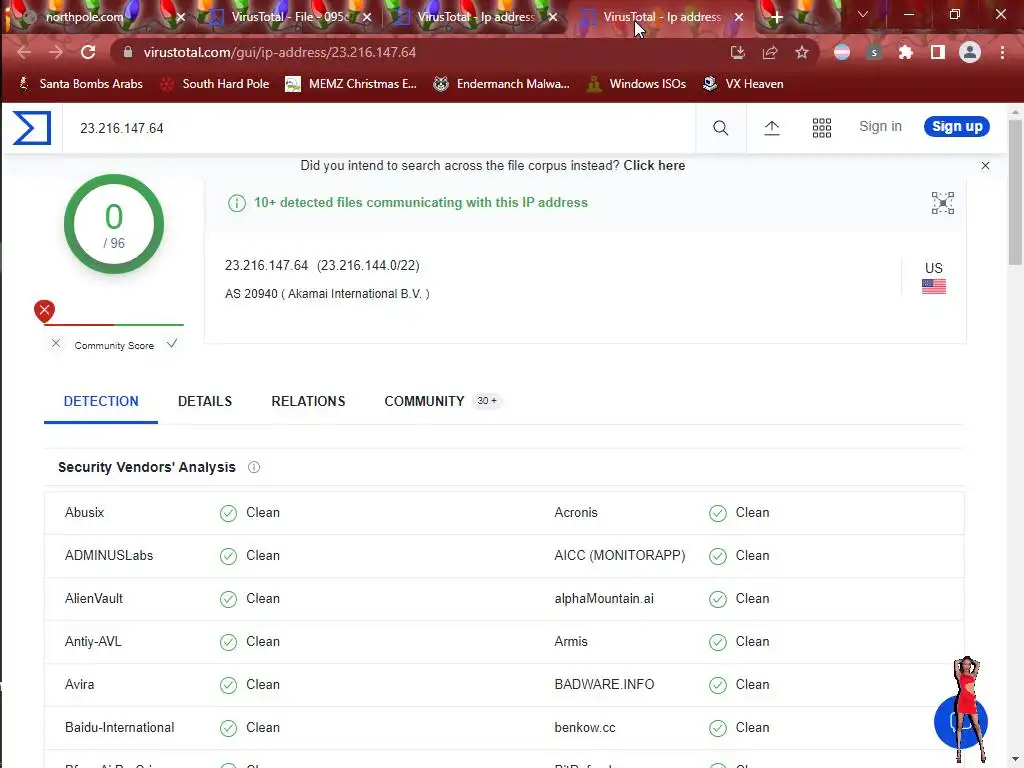Screen dimensions: 1024x768
Task: Click the install app icon in address bar
Action: pos(738,52)
